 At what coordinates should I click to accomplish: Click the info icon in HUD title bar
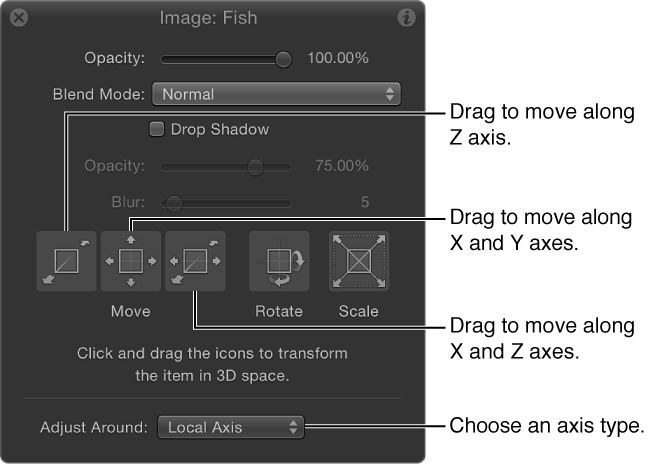pos(406,18)
